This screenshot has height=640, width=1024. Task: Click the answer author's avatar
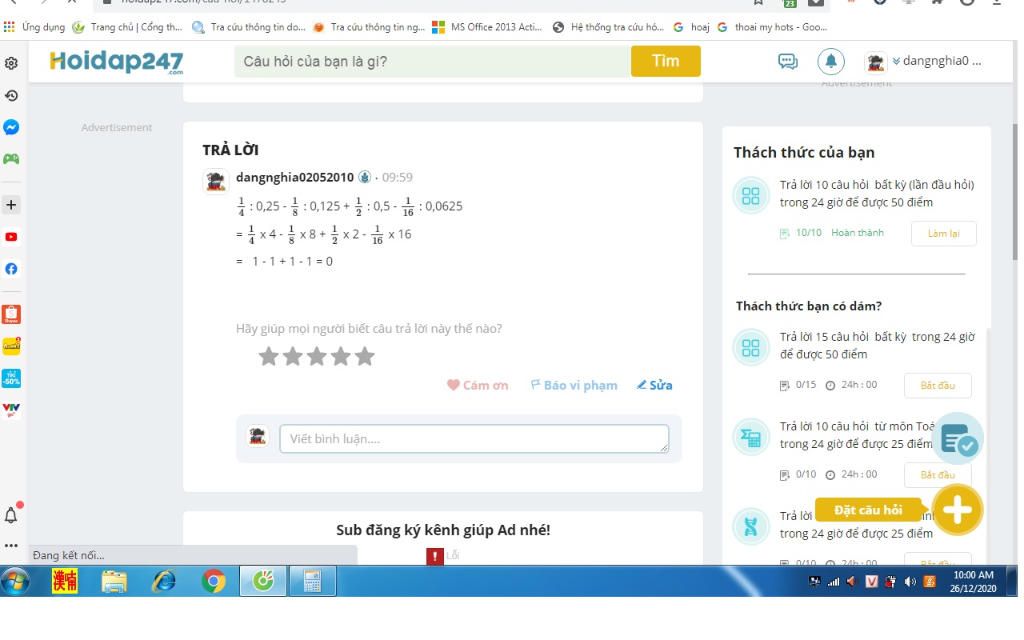click(216, 181)
